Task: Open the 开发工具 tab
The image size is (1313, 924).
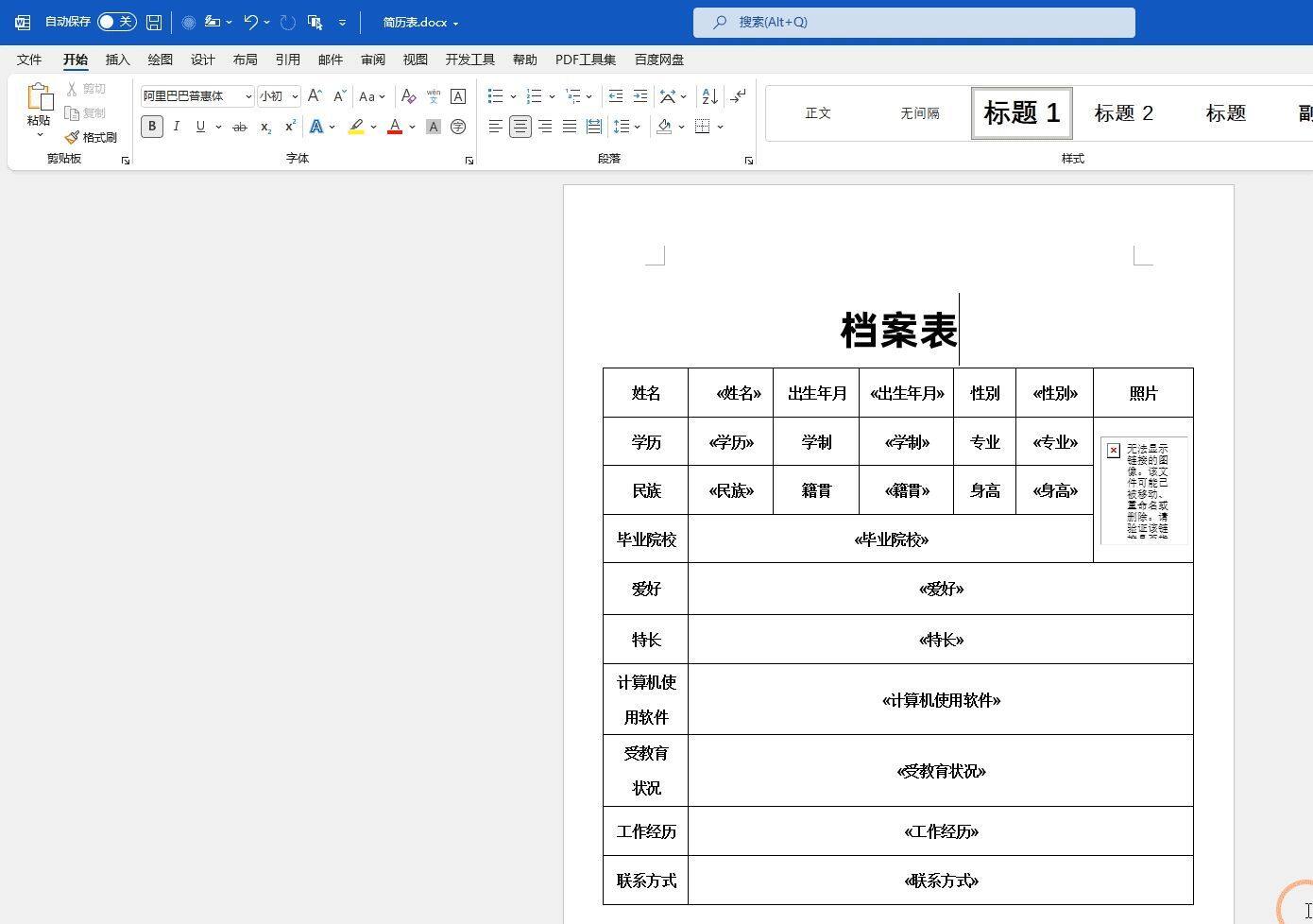Action: click(x=469, y=60)
